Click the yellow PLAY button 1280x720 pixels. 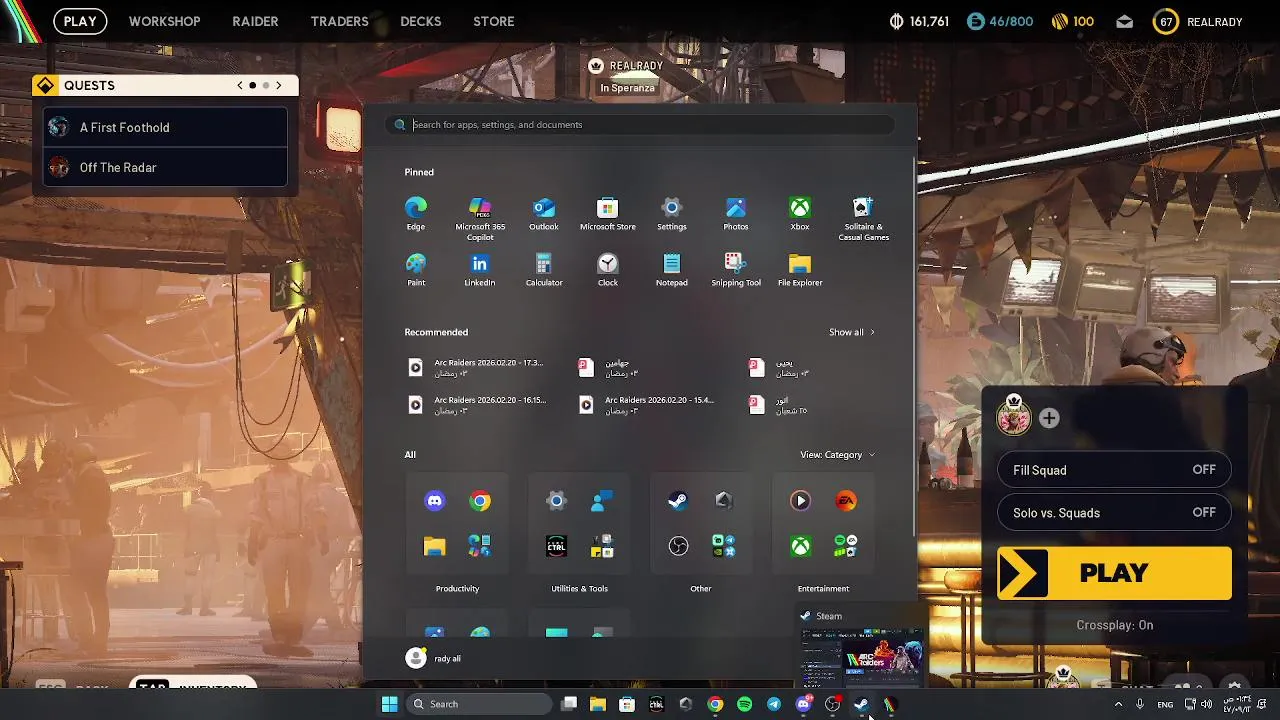[x=1114, y=573]
